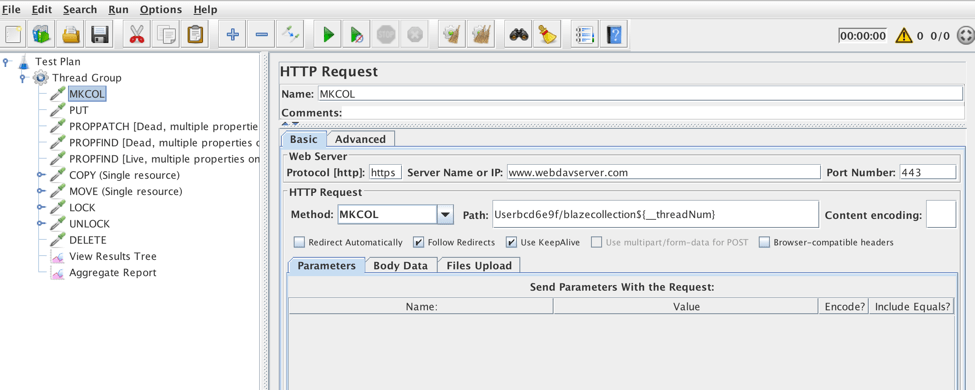Screen dimensions: 975x390
Task: Search the tree binoculars icon
Action: pyautogui.click(x=519, y=34)
